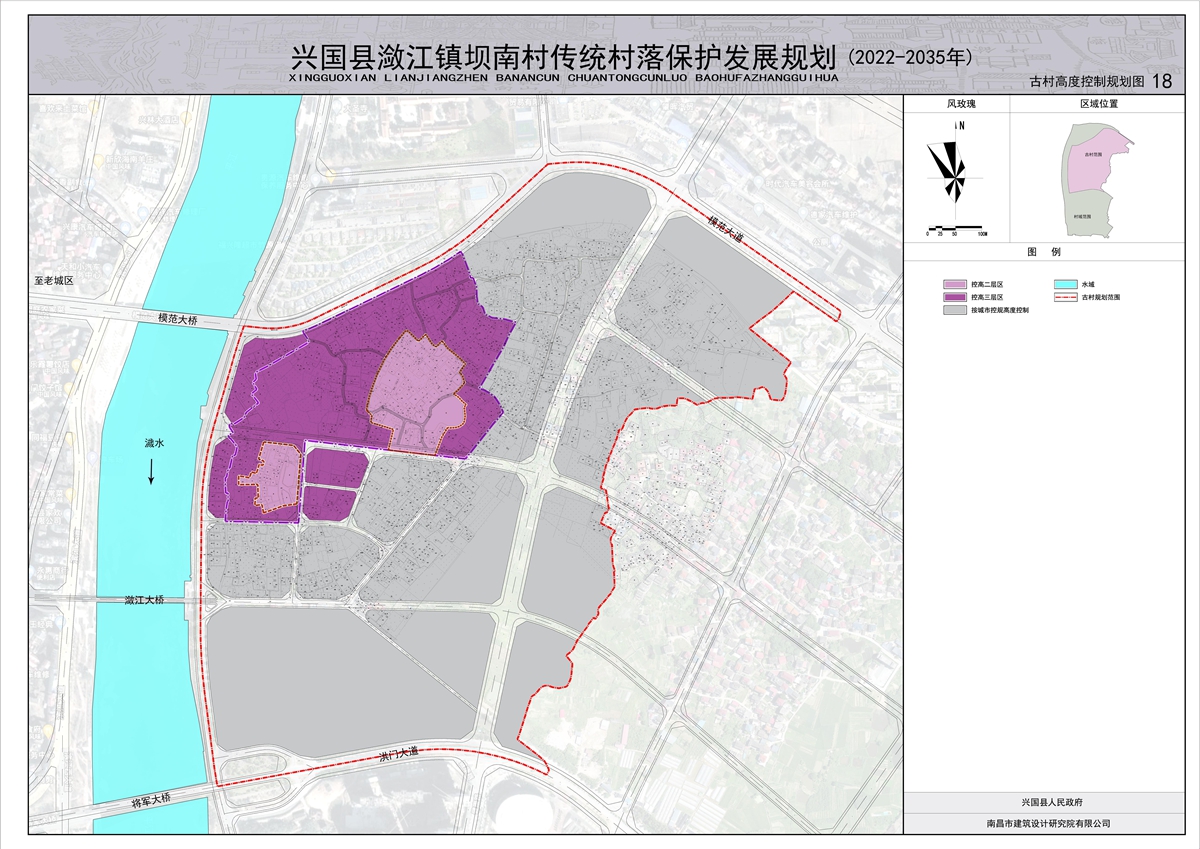This screenshot has width=1200, height=849.
Task: Click the 南昌市建筑设计研究院有限公司 footer text
Action: tap(1049, 823)
